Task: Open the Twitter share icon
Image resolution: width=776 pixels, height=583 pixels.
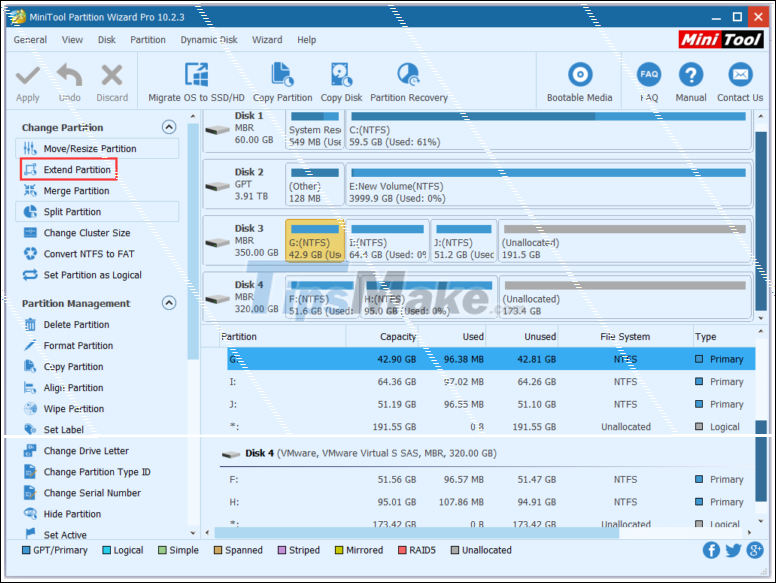Action: [x=733, y=550]
